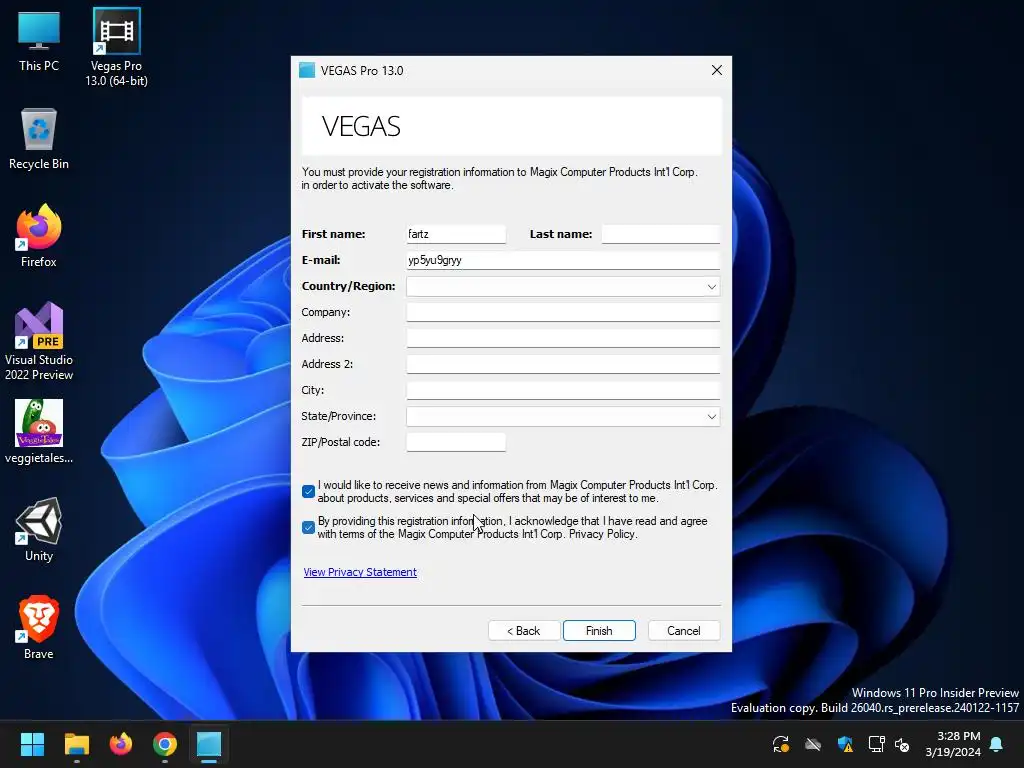Click the network display tray icon
The height and width of the screenshot is (768, 1024).
[876, 744]
